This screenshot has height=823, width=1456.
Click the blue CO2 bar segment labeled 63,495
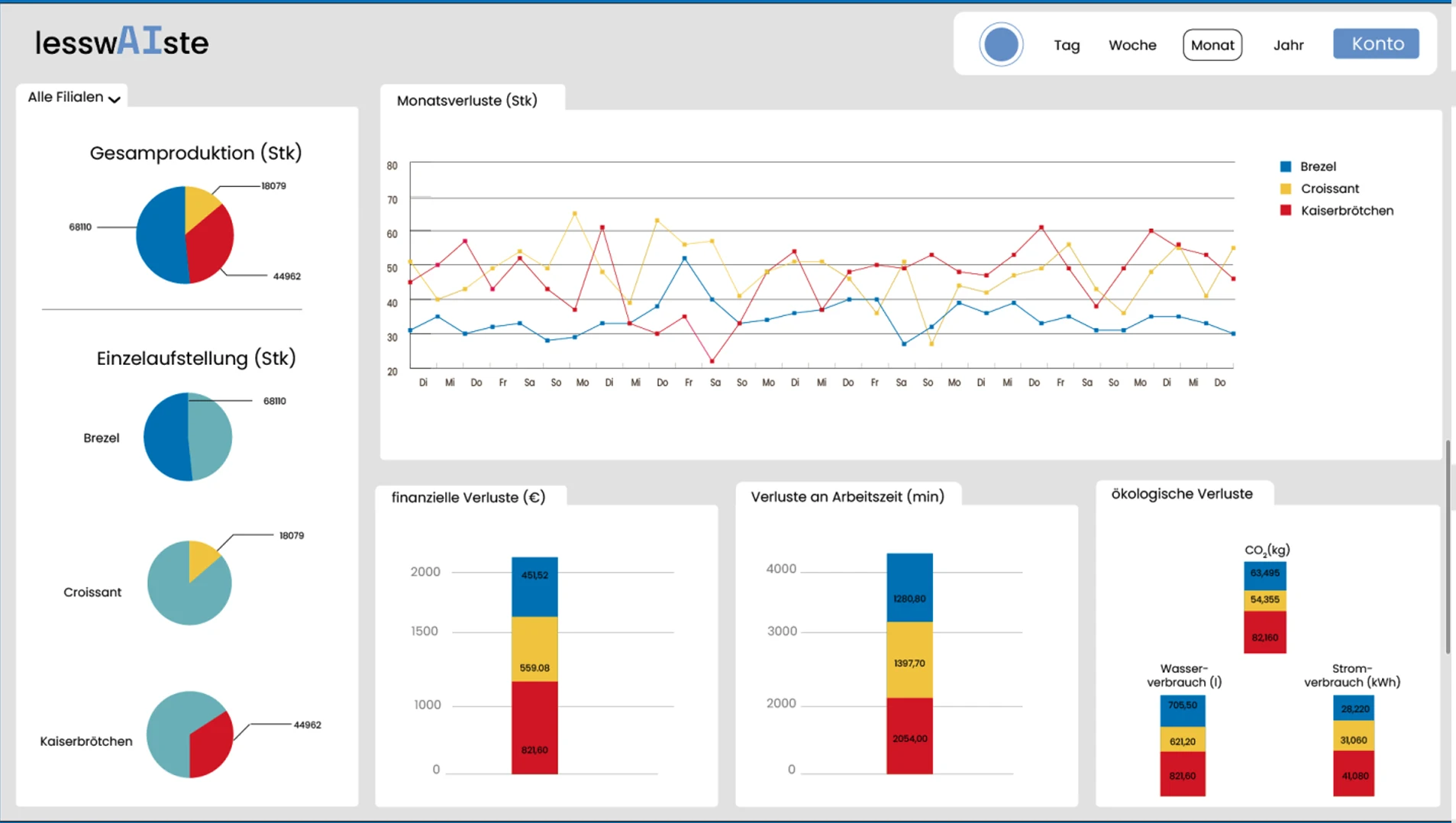[1264, 573]
